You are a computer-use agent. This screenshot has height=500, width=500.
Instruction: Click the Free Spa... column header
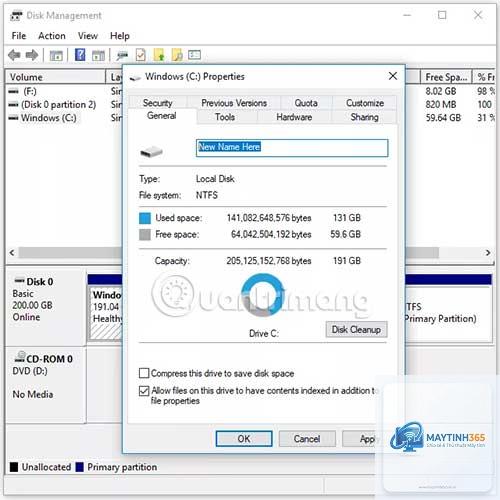click(446, 77)
